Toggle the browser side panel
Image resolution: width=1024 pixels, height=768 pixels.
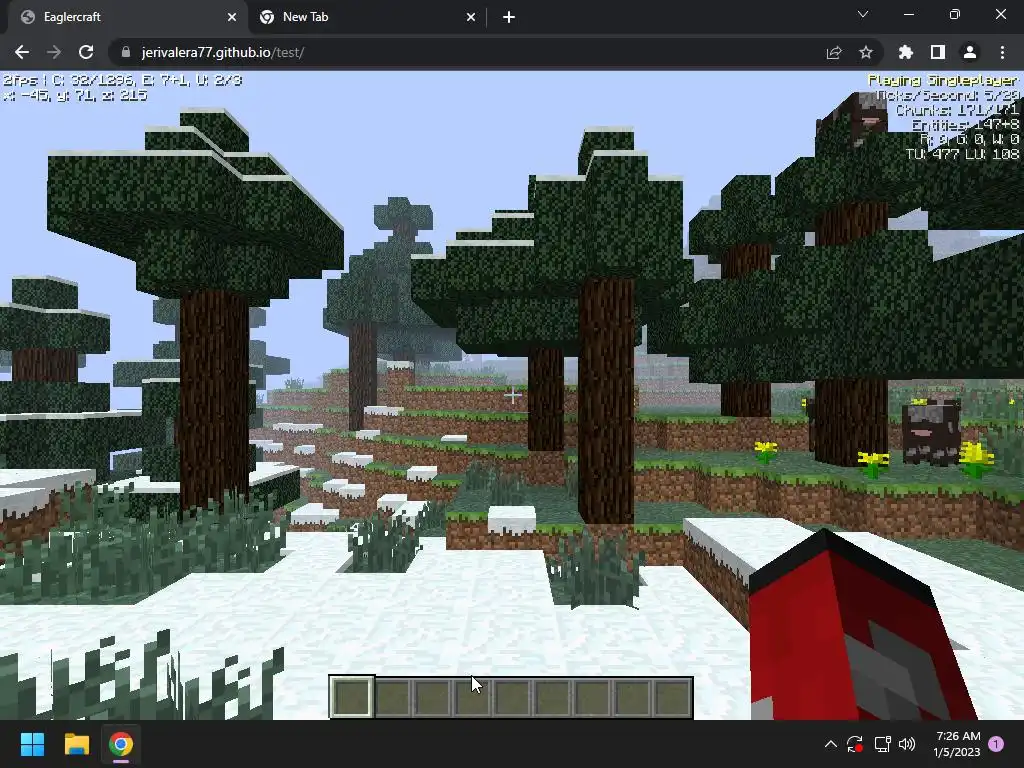point(938,52)
